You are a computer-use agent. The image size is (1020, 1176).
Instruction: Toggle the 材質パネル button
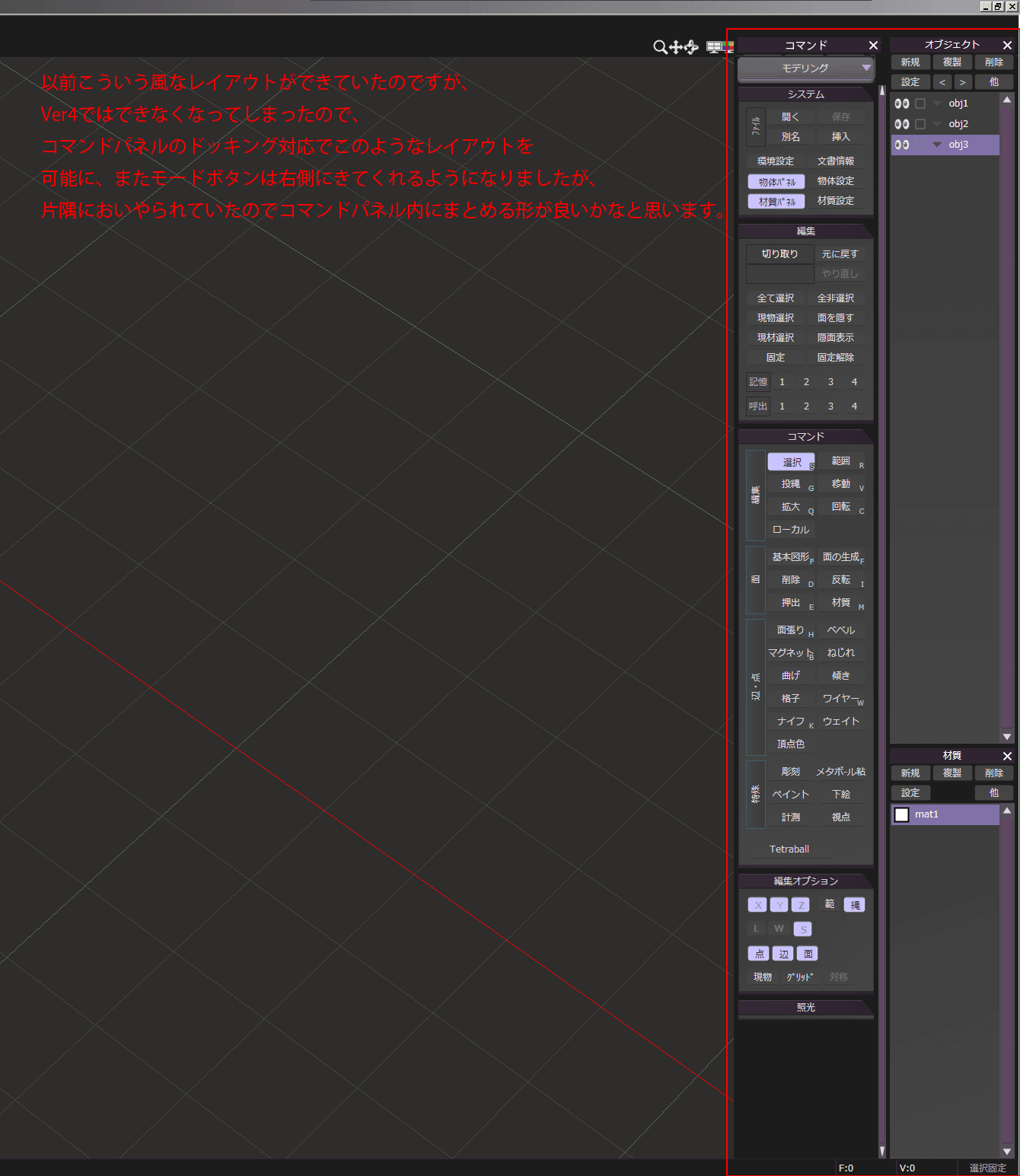tap(776, 202)
